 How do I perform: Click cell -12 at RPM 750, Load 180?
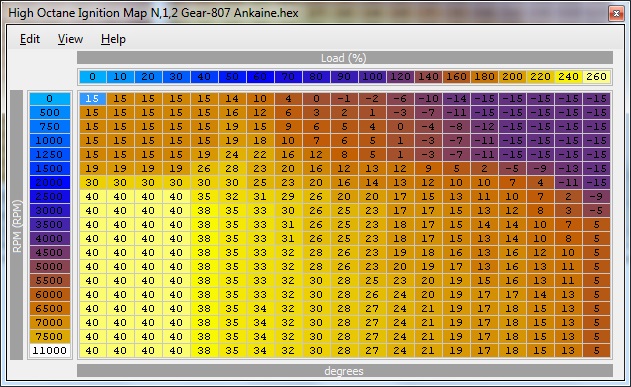485,127
